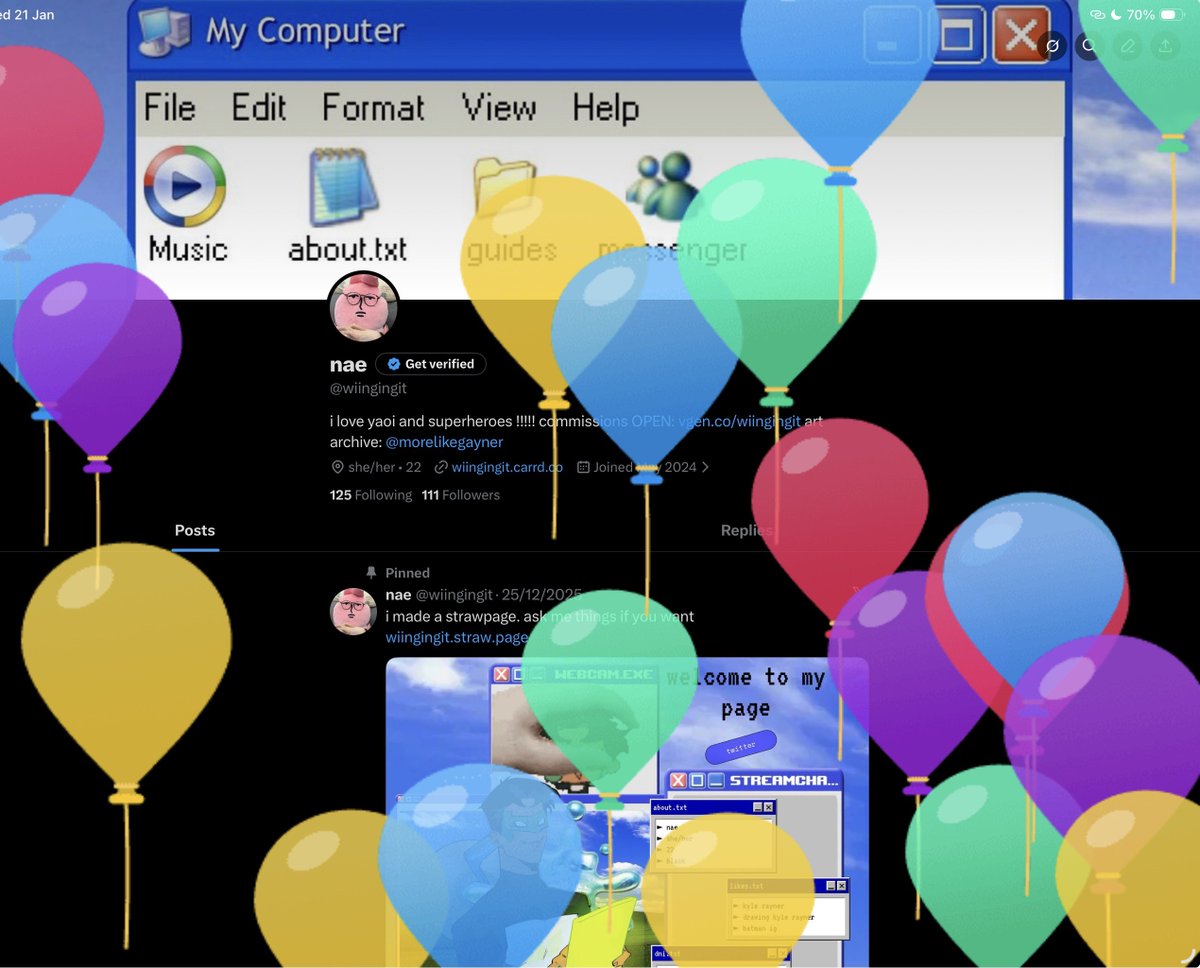This screenshot has width=1200, height=968.
Task: View the 111 Followers list
Action: (x=461, y=495)
